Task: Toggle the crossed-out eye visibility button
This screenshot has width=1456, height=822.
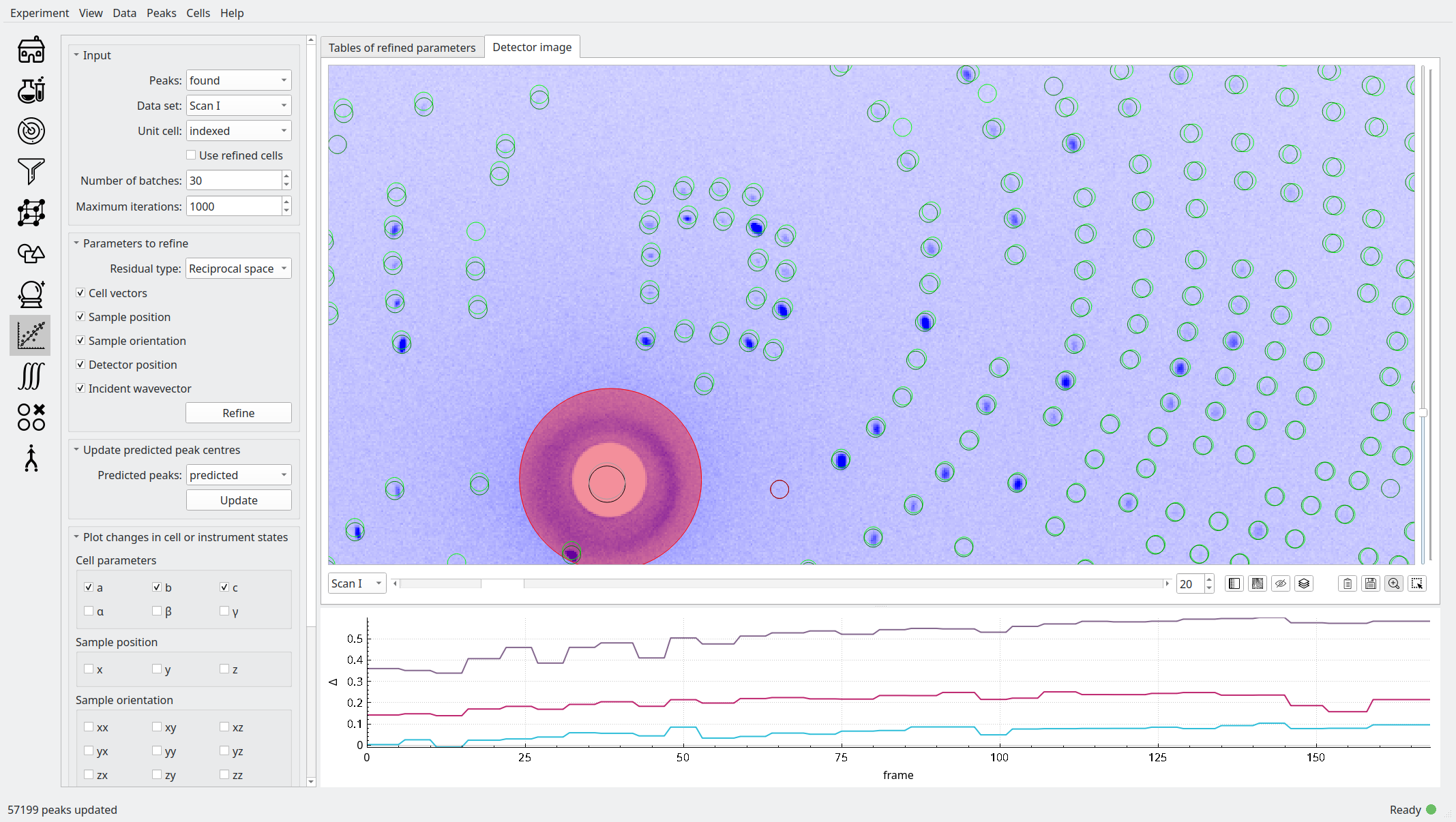Action: tap(1280, 583)
